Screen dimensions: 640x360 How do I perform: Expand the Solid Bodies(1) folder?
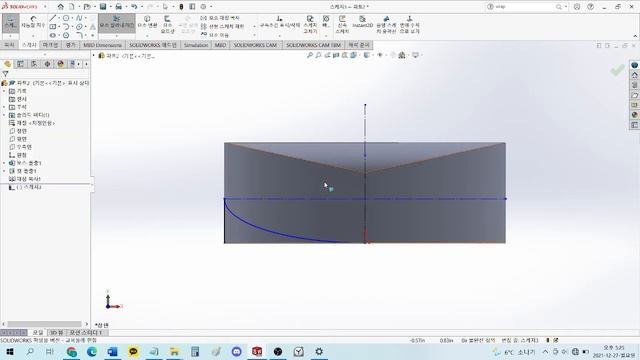tap(4, 115)
